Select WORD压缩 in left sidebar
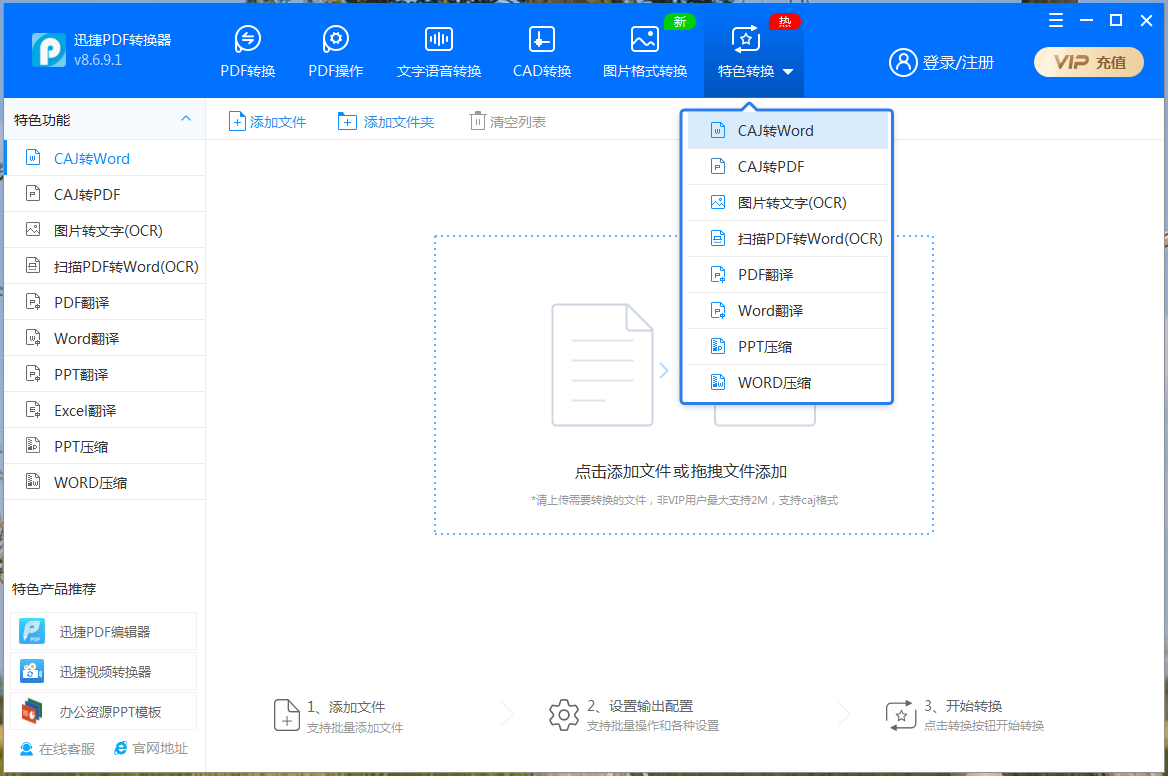 tap(105, 482)
